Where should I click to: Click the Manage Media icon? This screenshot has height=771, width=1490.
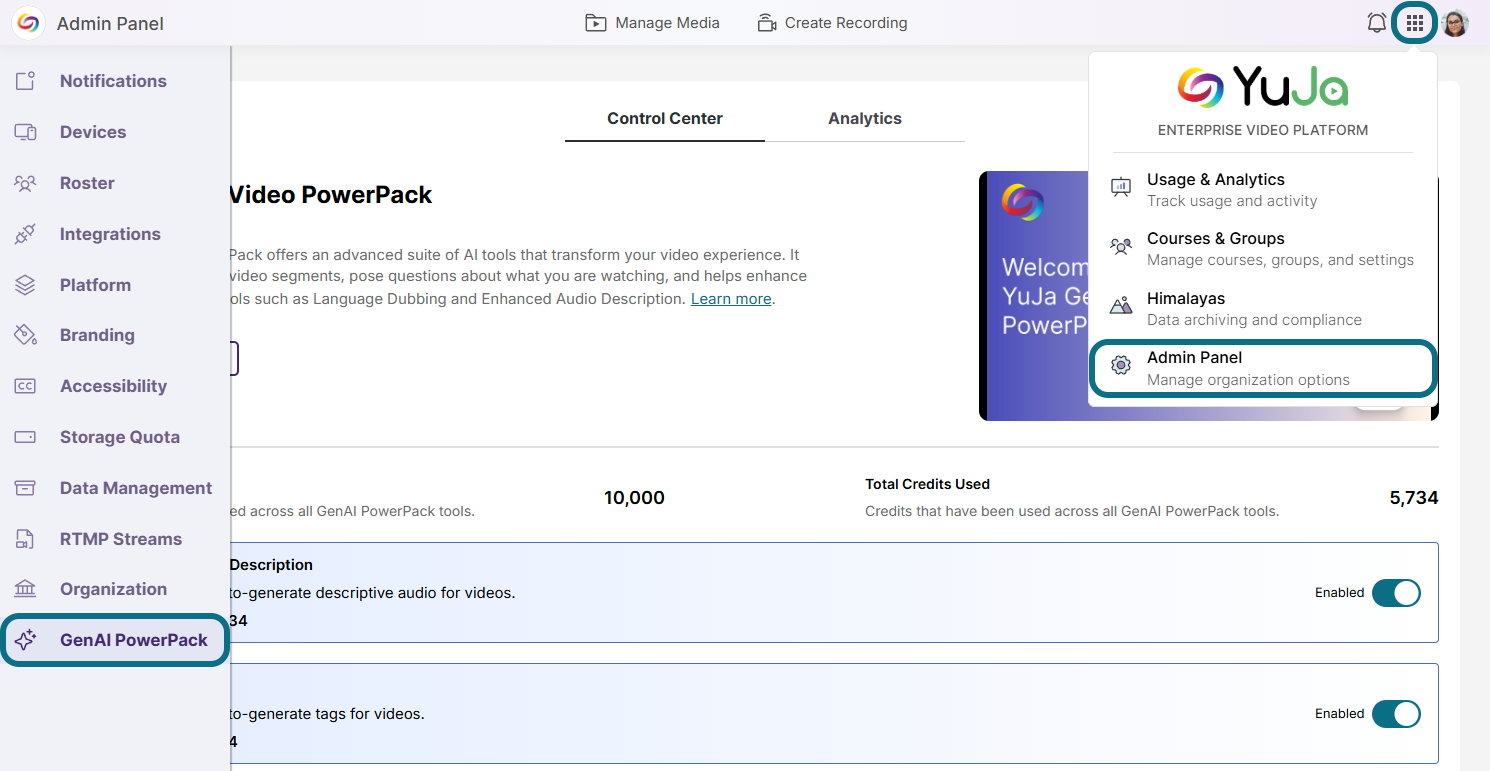click(596, 23)
